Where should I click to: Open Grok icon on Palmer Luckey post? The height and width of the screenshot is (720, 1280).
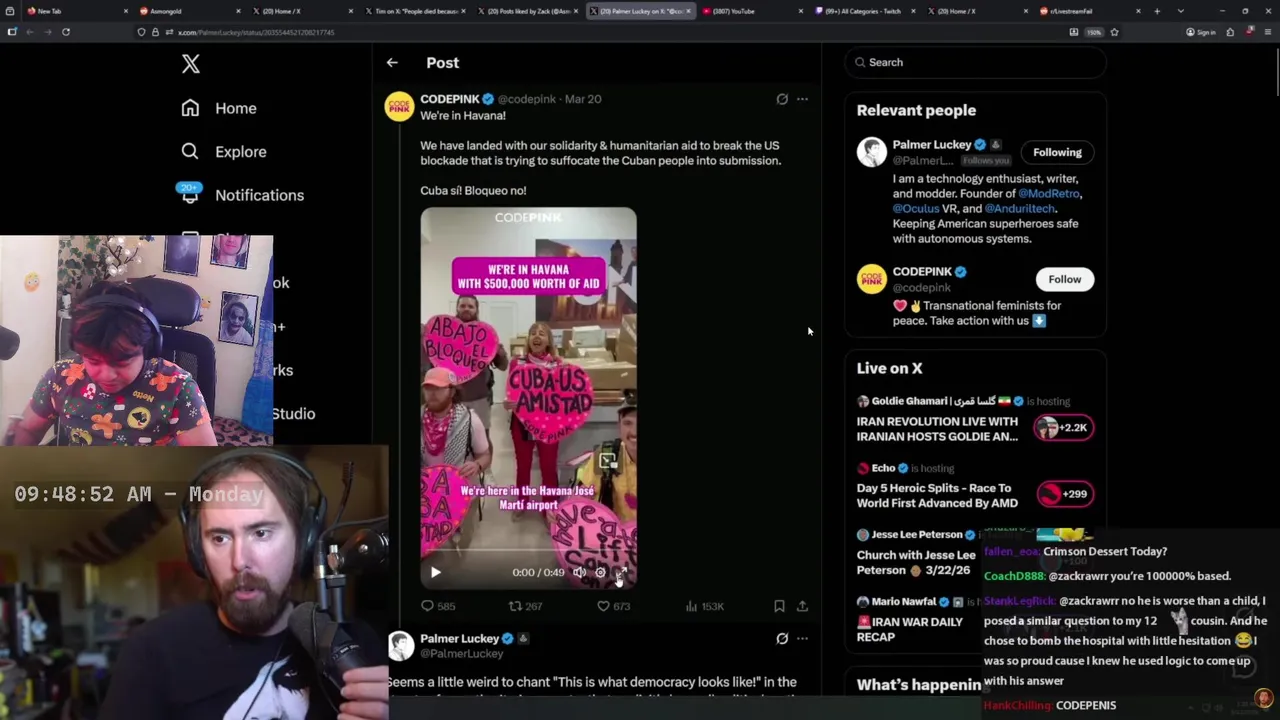pos(782,638)
